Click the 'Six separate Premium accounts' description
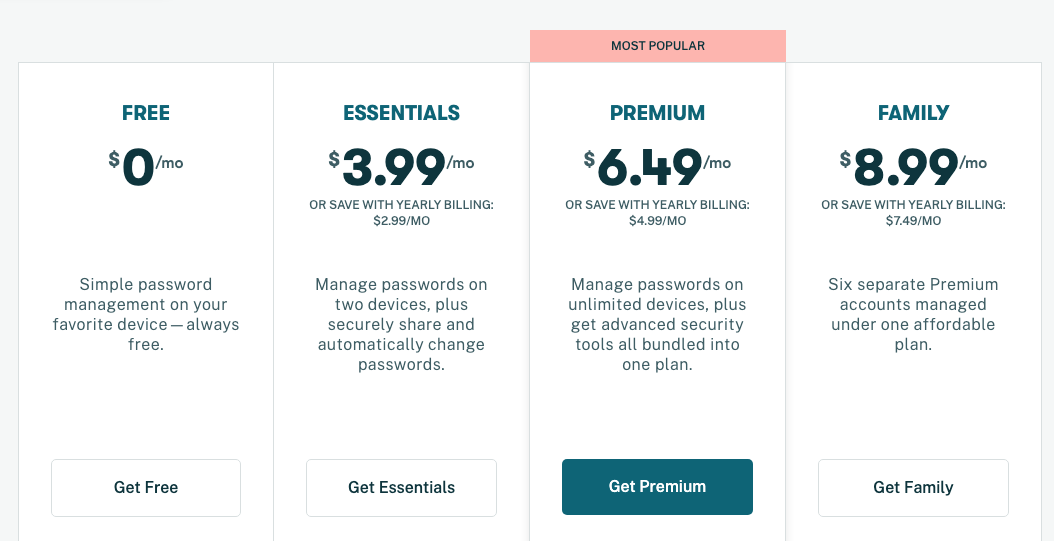The height and width of the screenshot is (541, 1054). pos(913,314)
